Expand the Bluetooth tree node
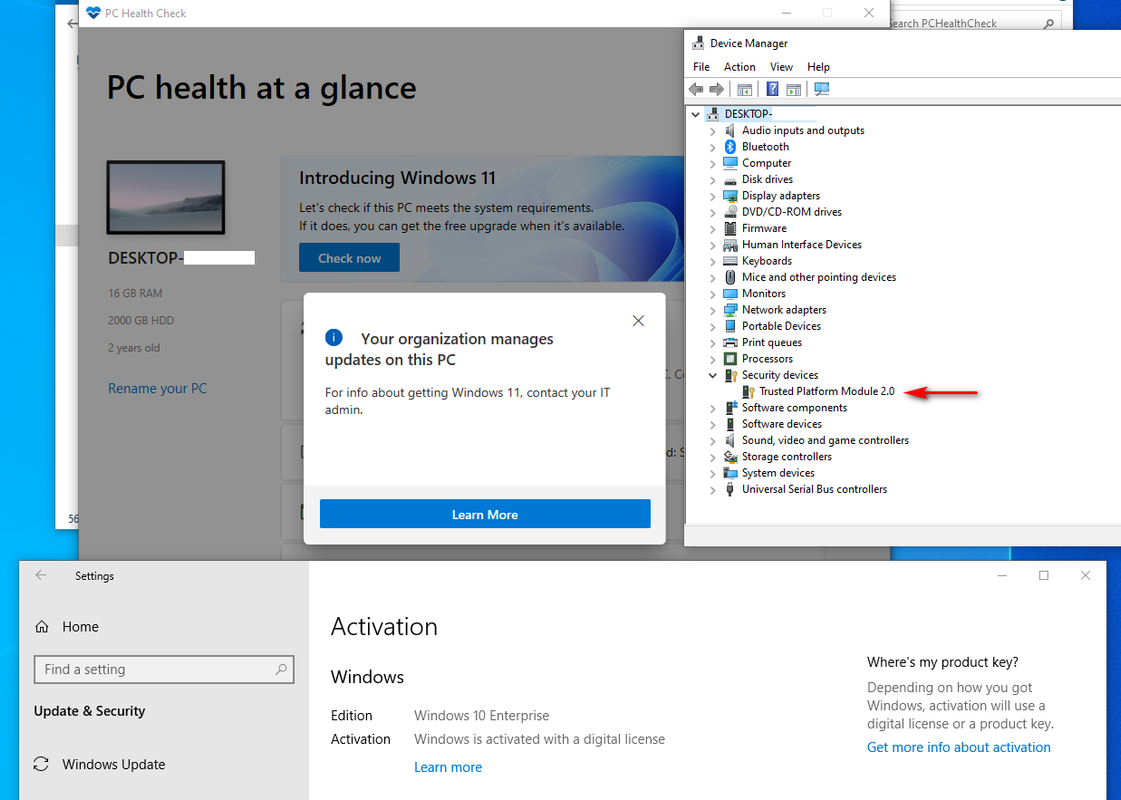Image resolution: width=1121 pixels, height=800 pixels. (x=712, y=147)
